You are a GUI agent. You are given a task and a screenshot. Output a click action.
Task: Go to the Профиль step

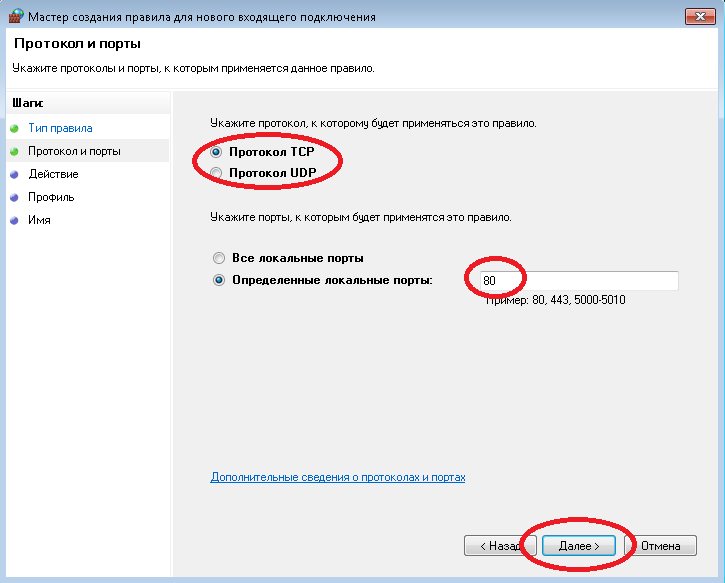(x=51, y=197)
